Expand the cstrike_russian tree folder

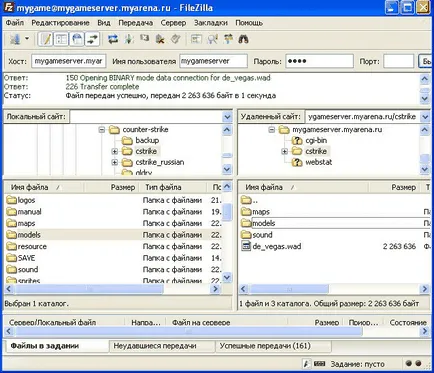[115, 163]
